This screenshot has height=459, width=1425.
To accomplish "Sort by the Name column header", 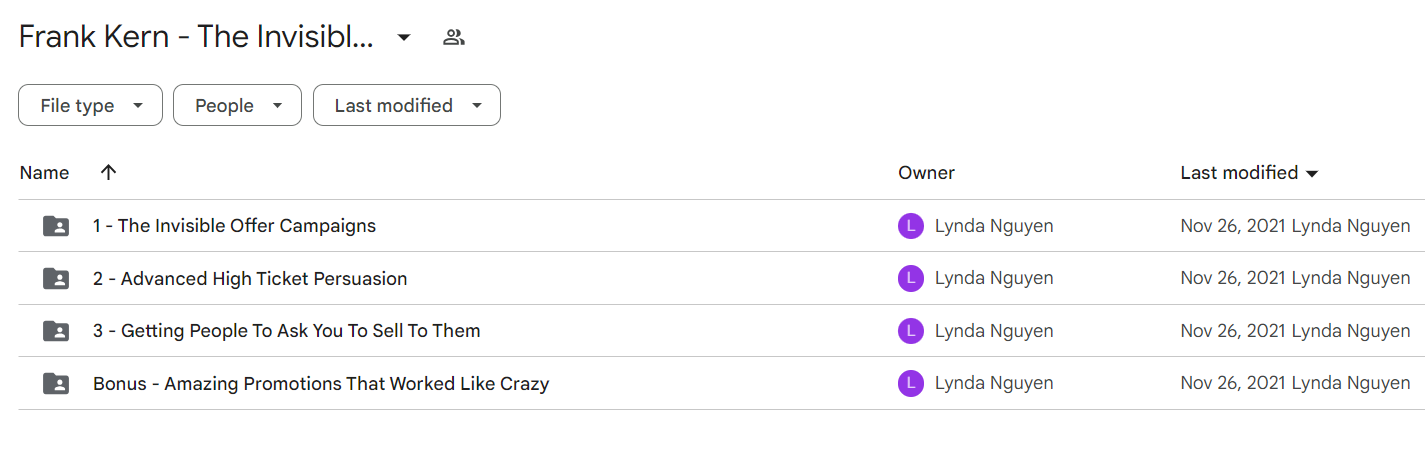I will pos(45,172).
